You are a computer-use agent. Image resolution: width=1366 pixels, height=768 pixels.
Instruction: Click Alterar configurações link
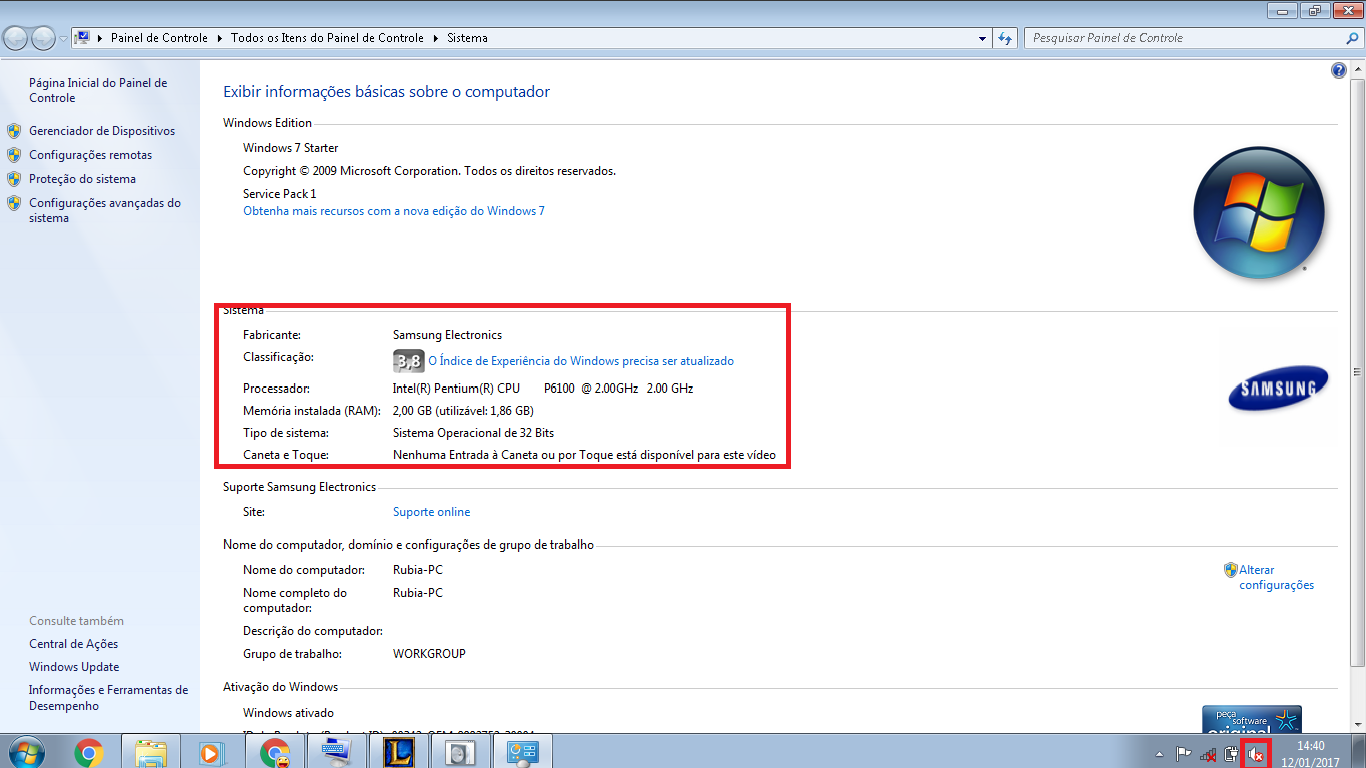[1276, 577]
